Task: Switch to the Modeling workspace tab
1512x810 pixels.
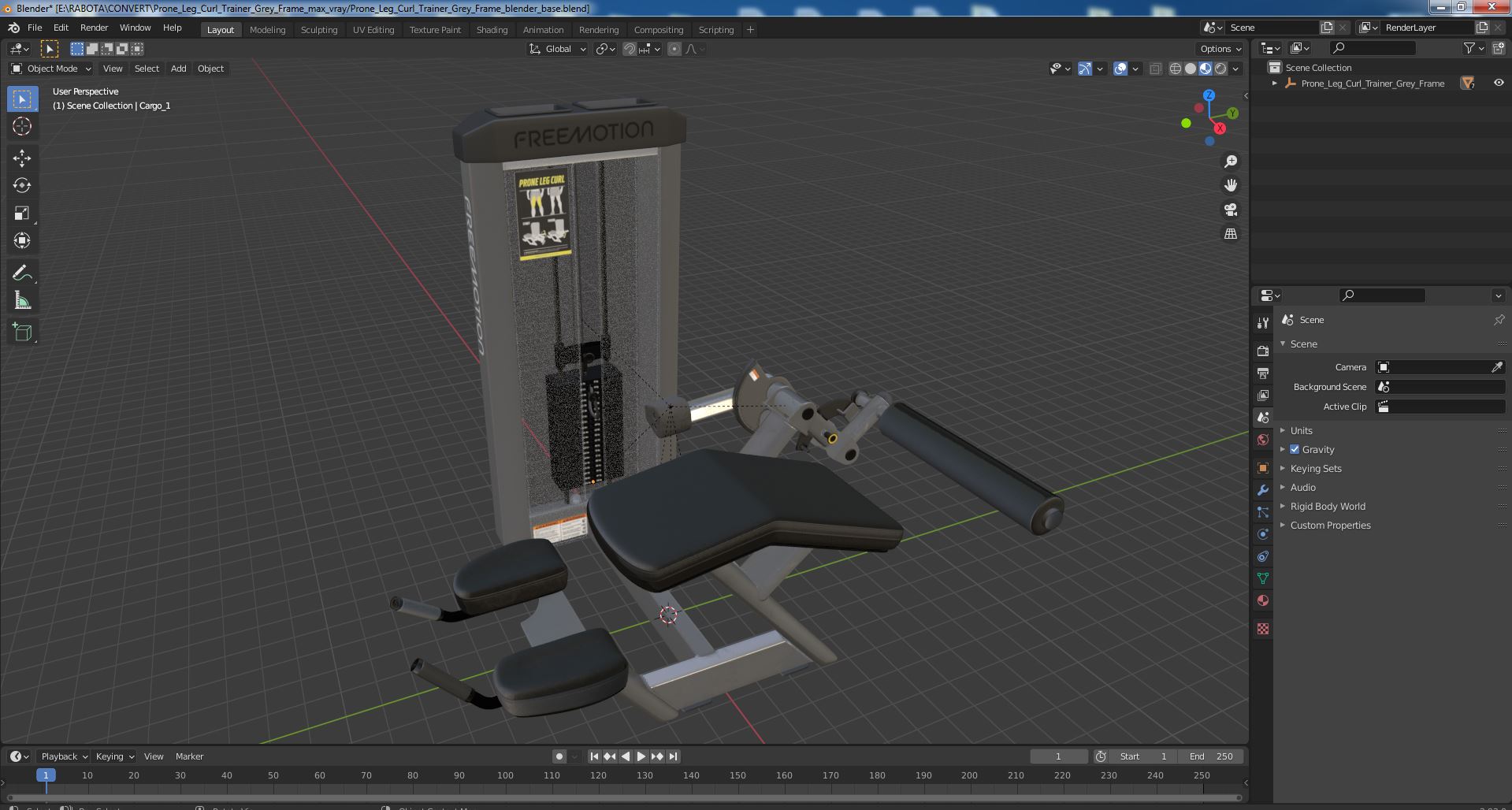Action: tap(267, 30)
